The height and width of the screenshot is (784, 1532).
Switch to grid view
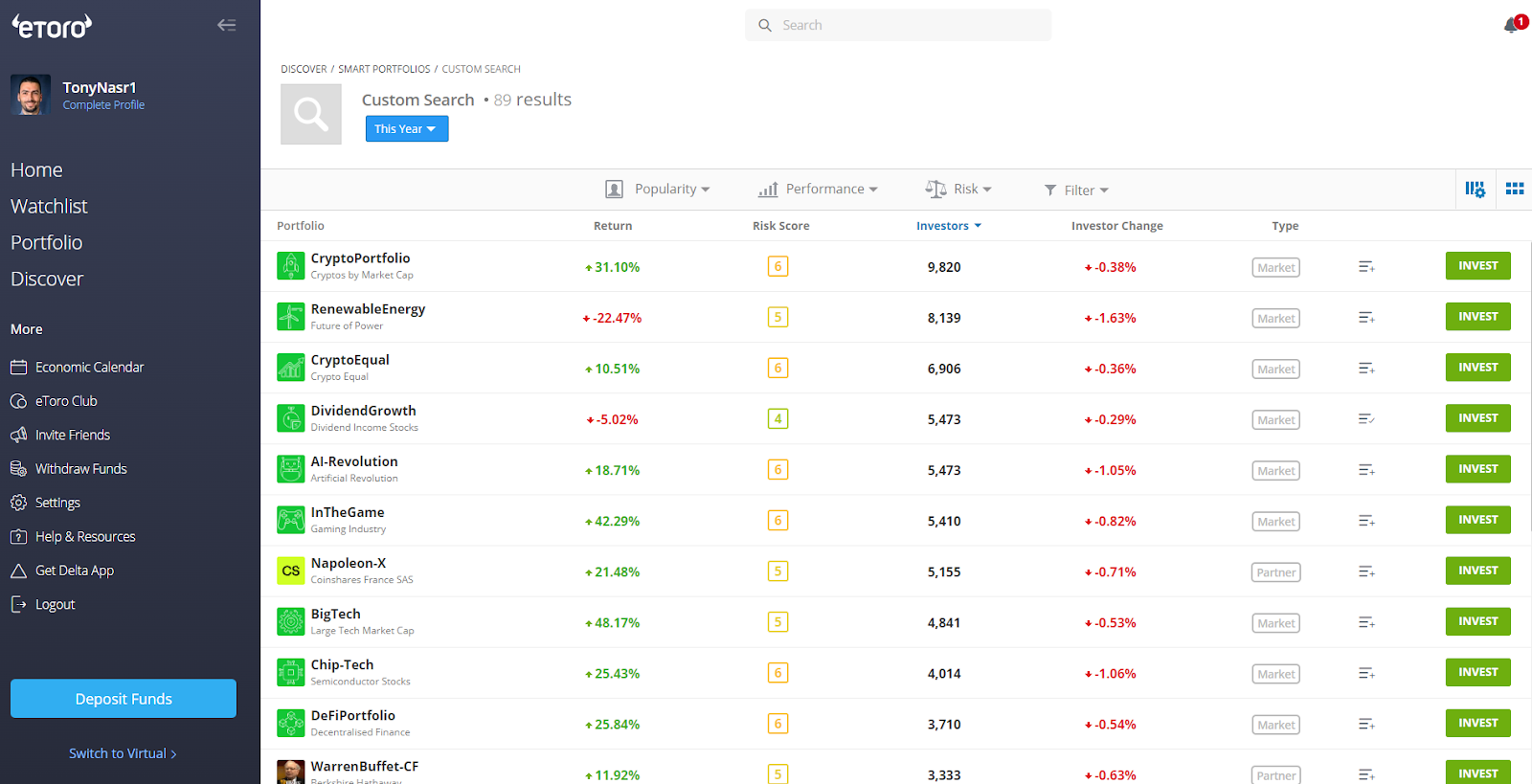[1515, 190]
